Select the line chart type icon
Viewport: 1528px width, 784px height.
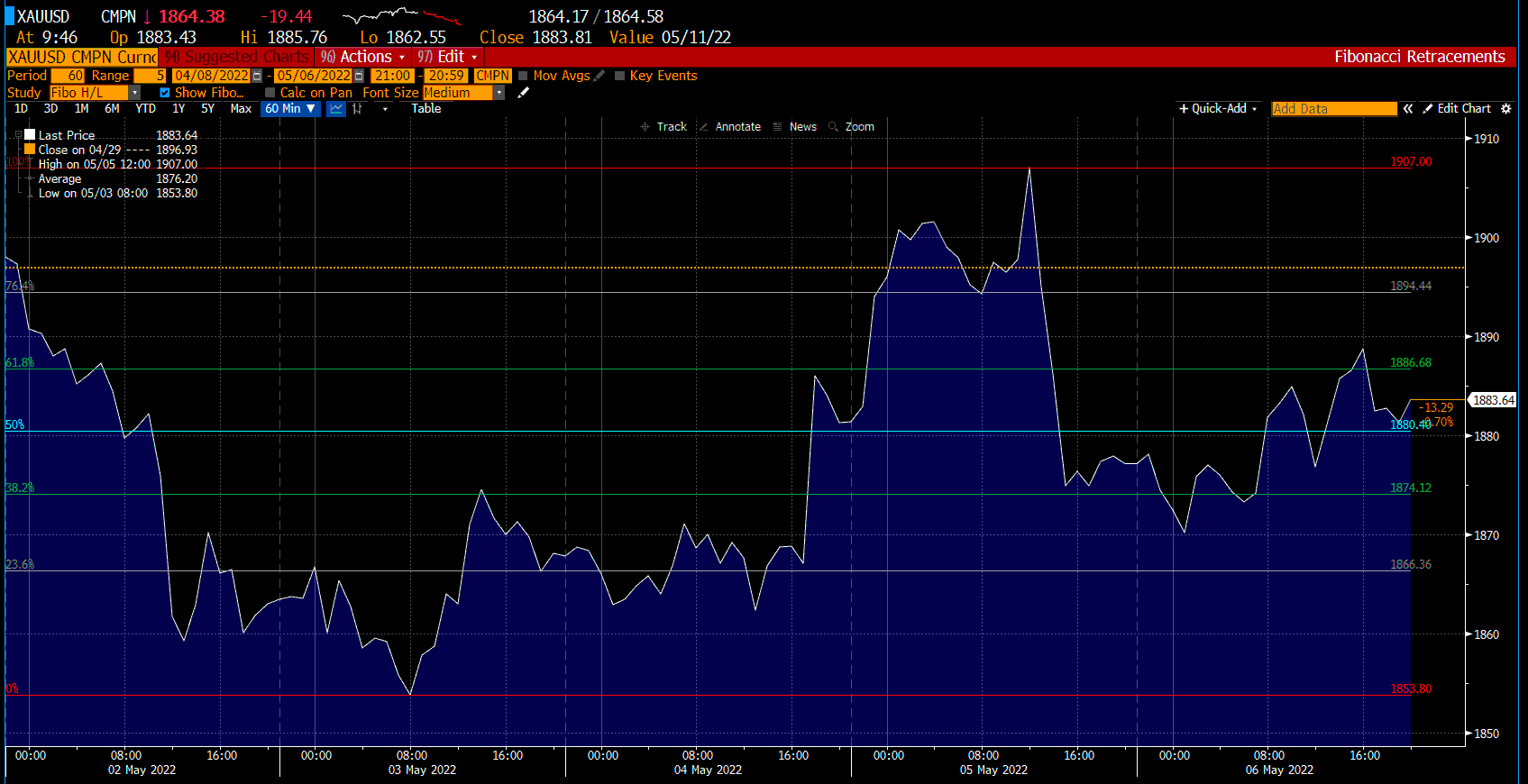pos(336,109)
